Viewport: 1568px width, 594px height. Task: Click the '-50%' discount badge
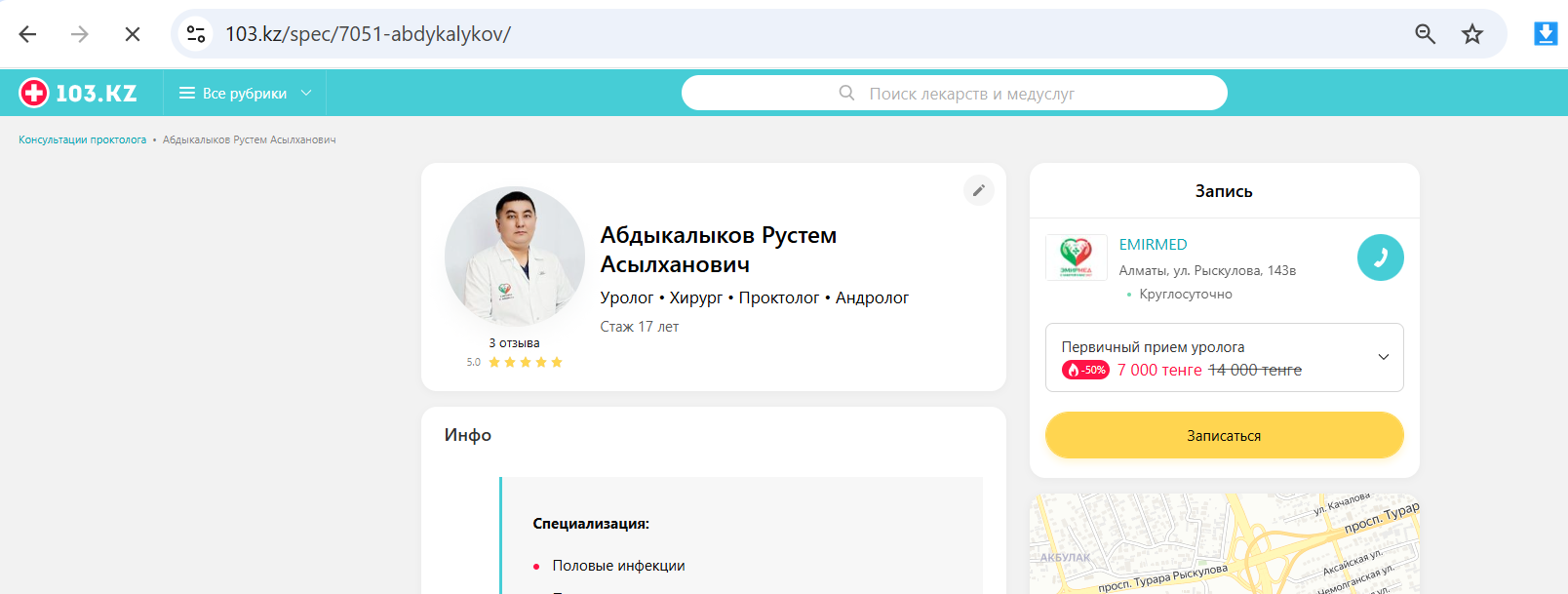1085,370
